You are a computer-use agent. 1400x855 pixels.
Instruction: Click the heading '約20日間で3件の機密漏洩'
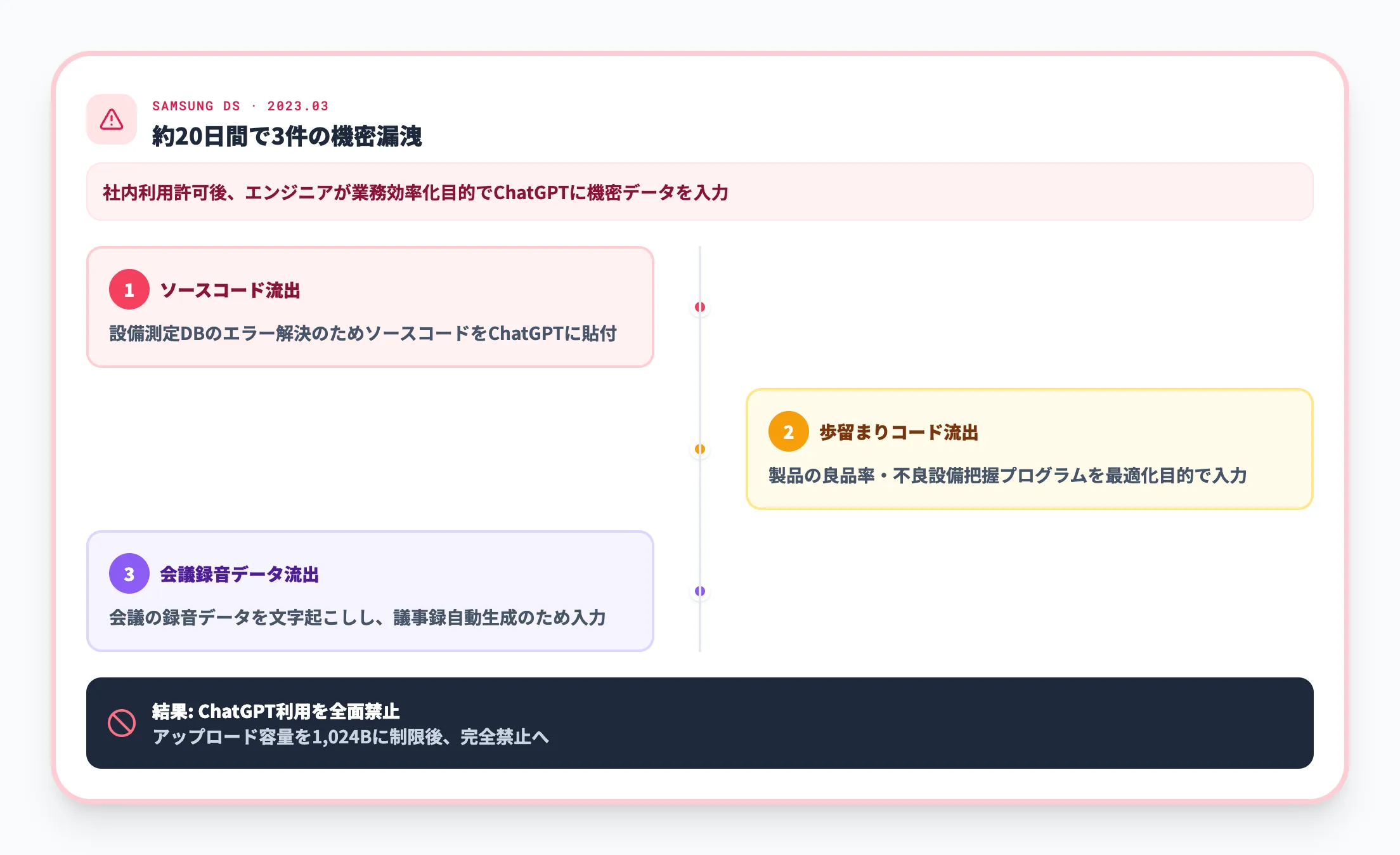click(x=287, y=136)
